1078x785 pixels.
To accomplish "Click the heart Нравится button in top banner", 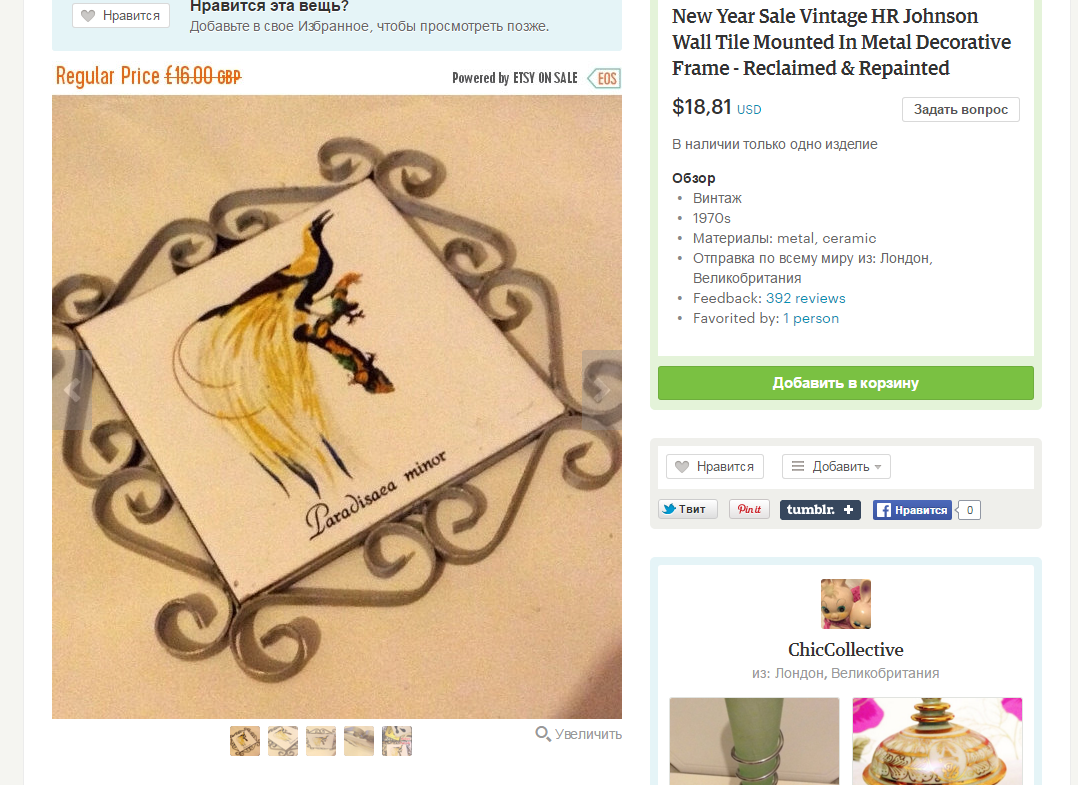I will point(121,15).
